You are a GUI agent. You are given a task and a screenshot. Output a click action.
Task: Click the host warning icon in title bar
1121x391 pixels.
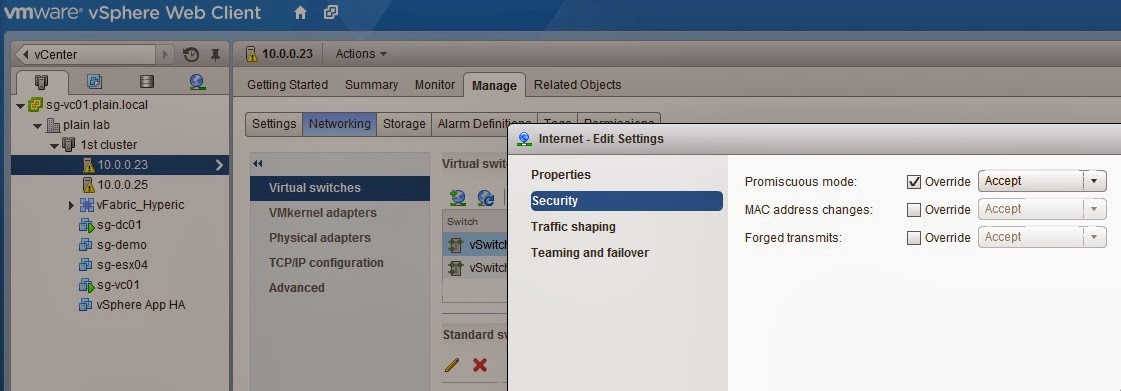pos(251,54)
